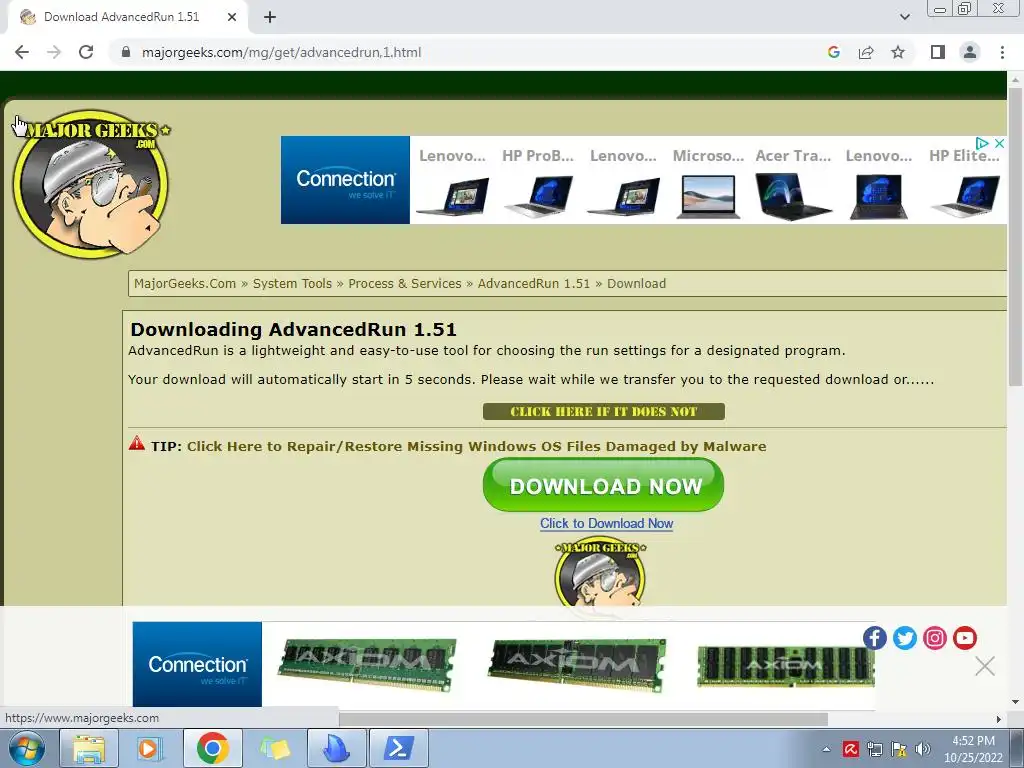Open the red antivirus tray icon
Image resolution: width=1024 pixels, height=768 pixels.
click(850, 749)
